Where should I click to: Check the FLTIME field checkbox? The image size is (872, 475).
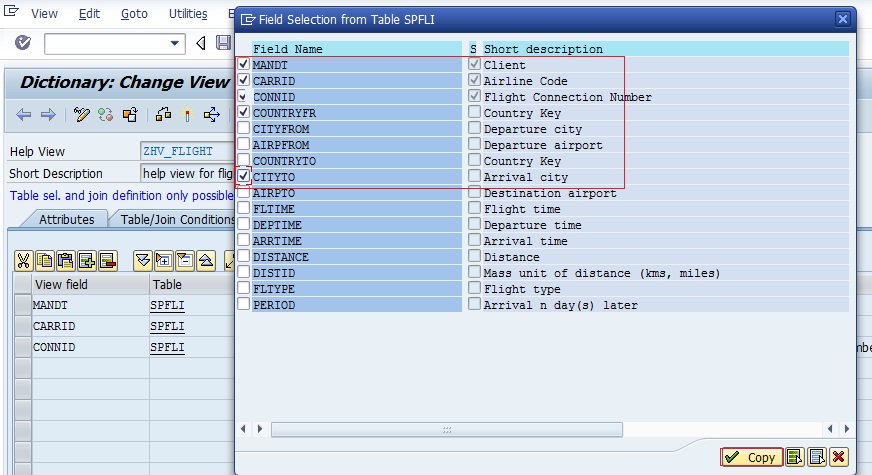point(244,209)
